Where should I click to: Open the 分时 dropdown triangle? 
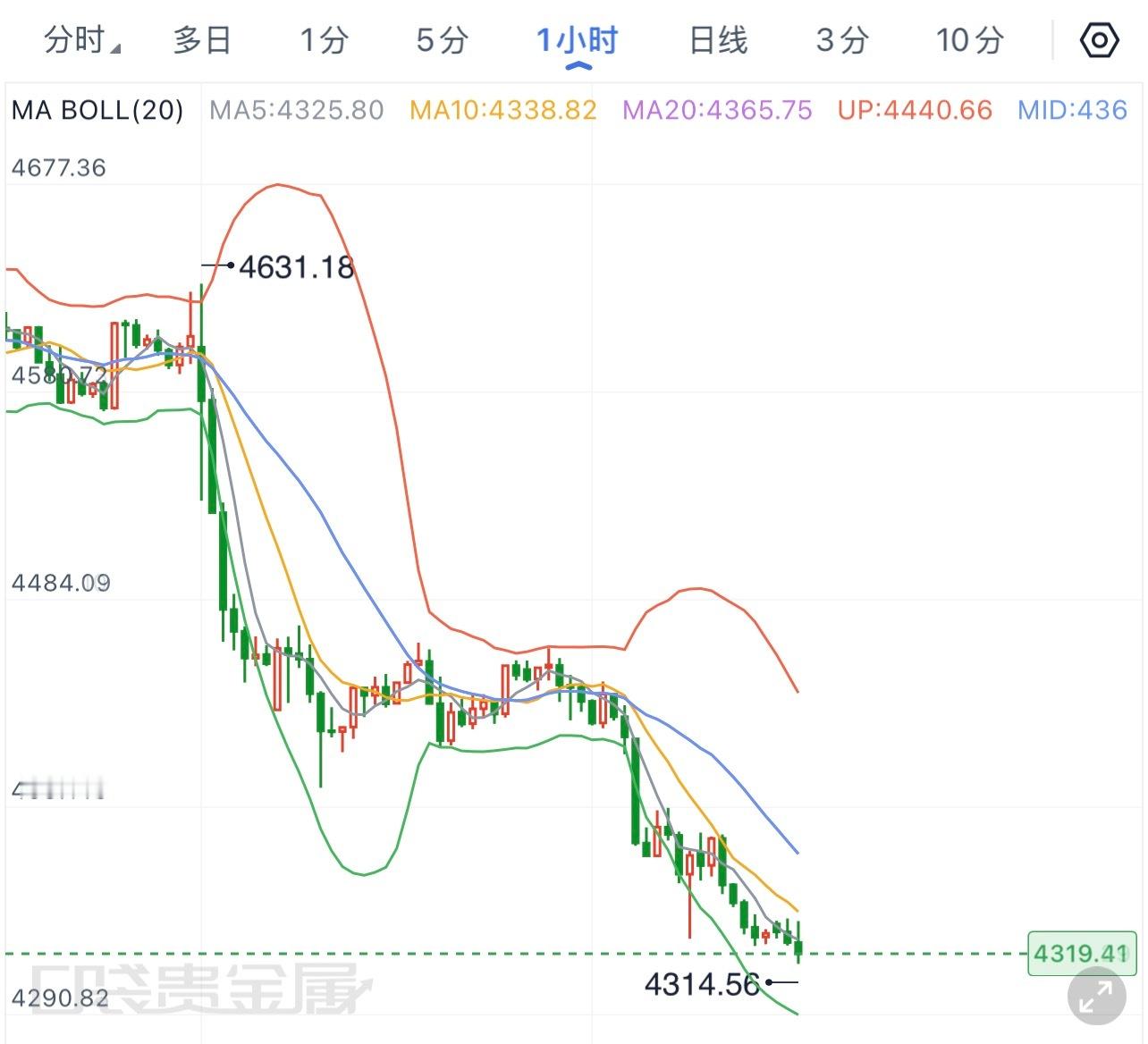114,47
